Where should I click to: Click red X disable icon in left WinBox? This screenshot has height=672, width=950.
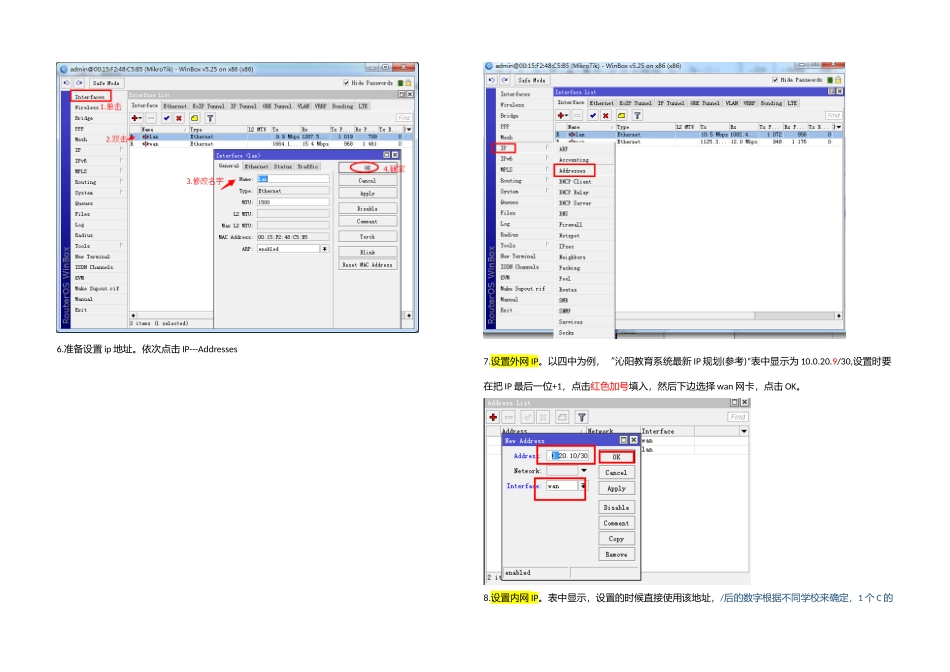pyautogui.click(x=179, y=118)
